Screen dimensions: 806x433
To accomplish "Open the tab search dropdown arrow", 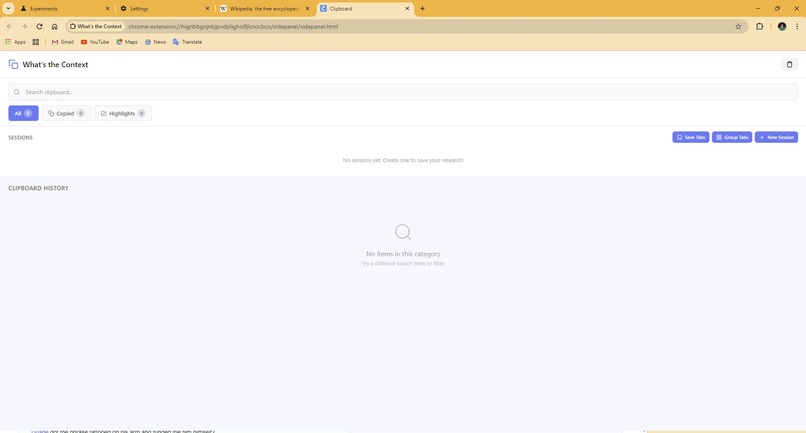I will point(8,9).
